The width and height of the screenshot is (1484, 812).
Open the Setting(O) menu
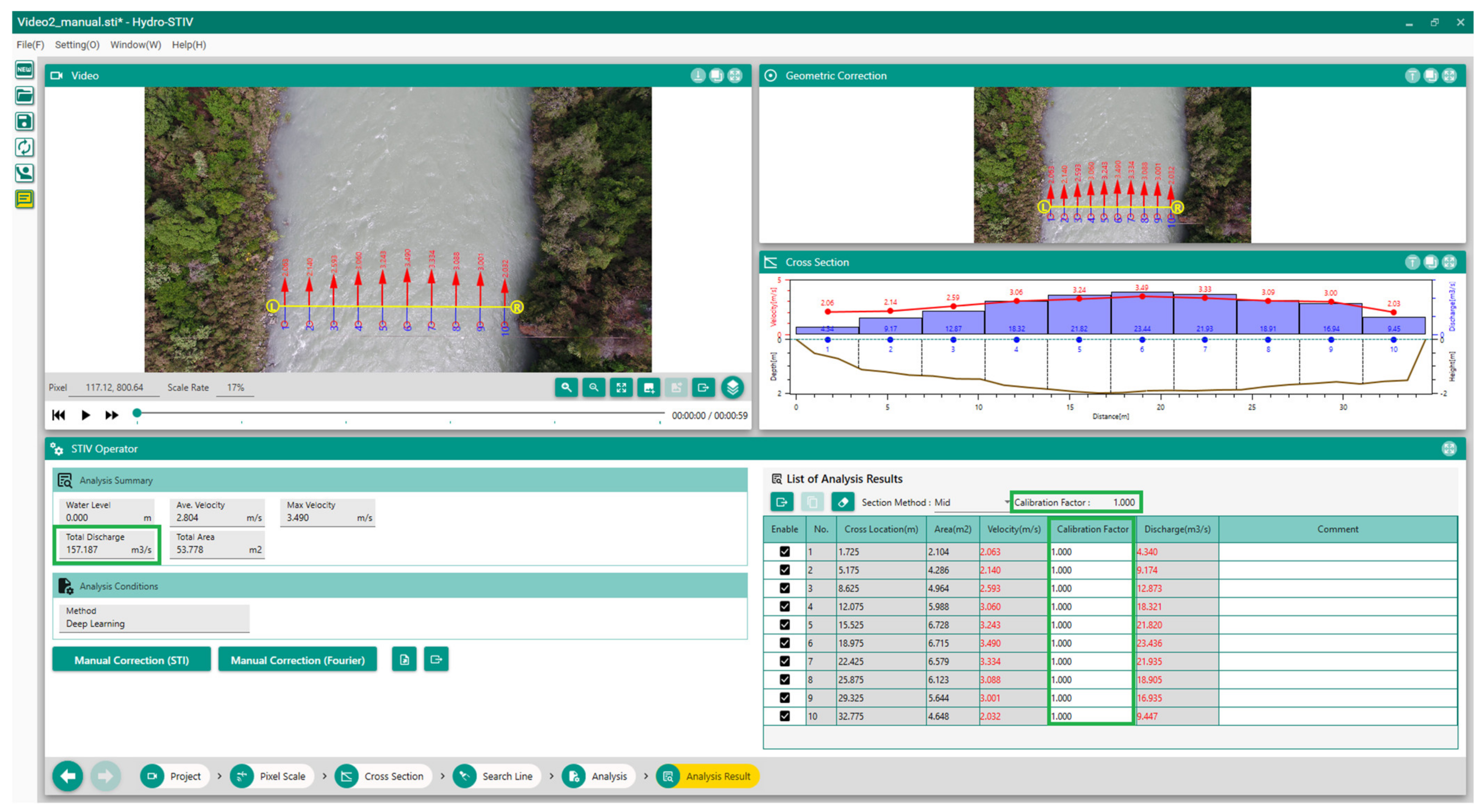77,45
